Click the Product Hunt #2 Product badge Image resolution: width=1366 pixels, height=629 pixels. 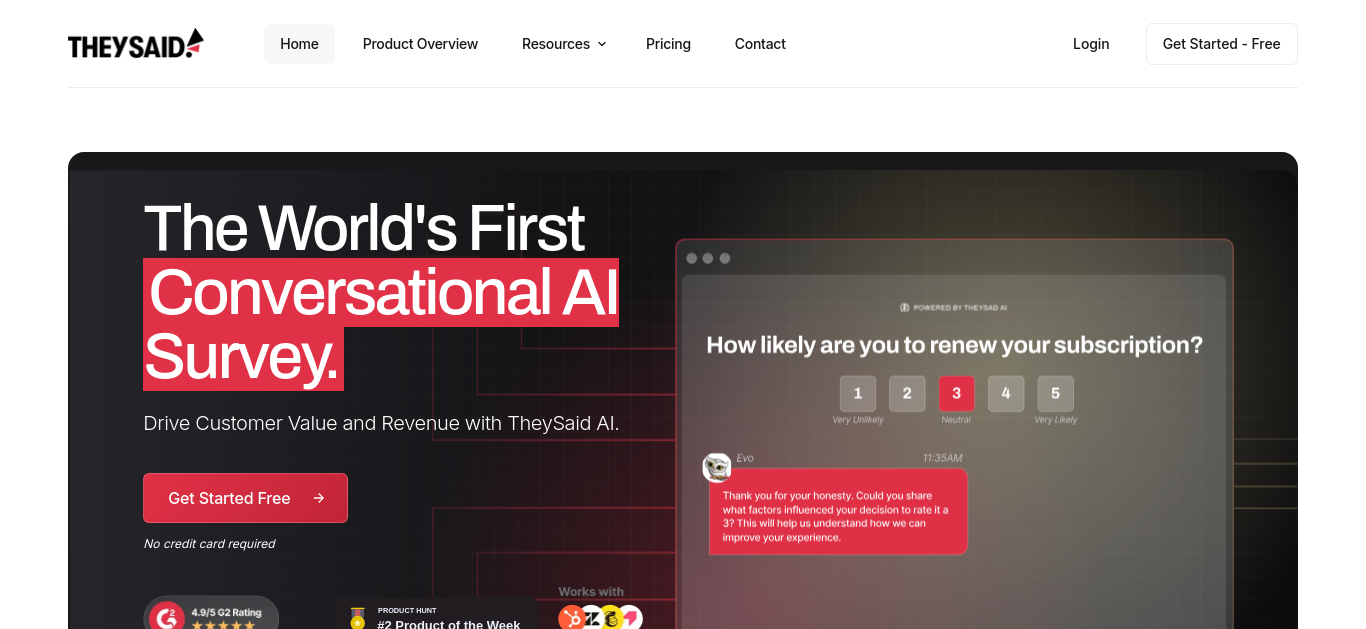coord(436,615)
